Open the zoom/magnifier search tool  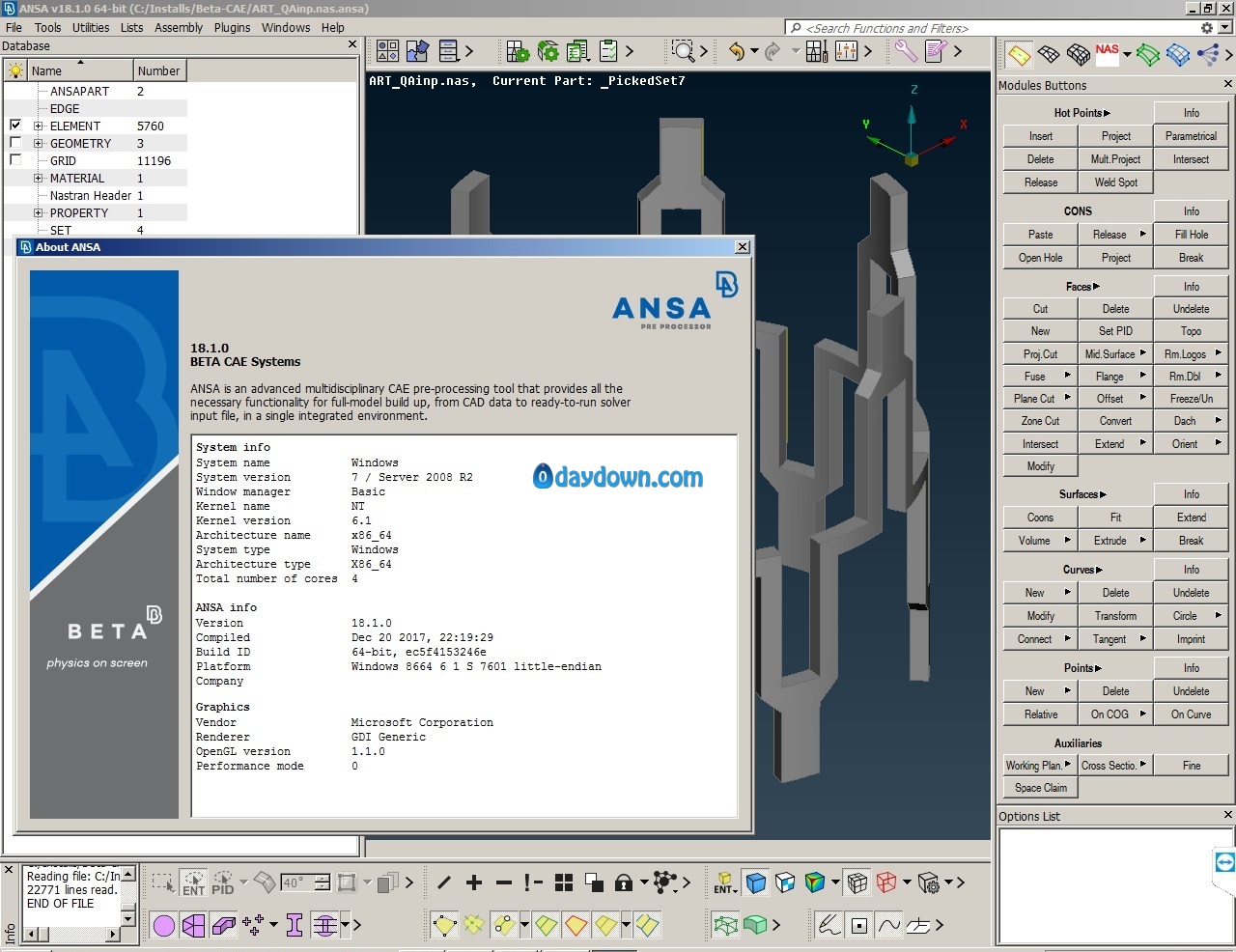coord(683,51)
